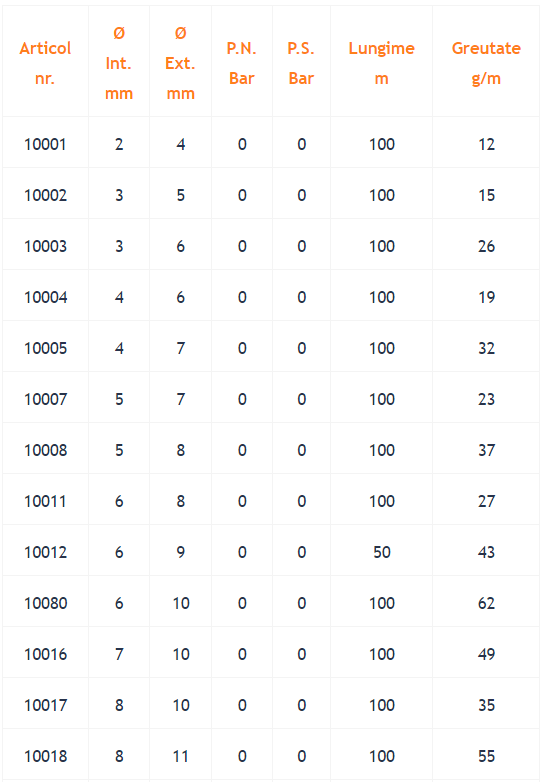Click the length value 50 cell

click(382, 552)
